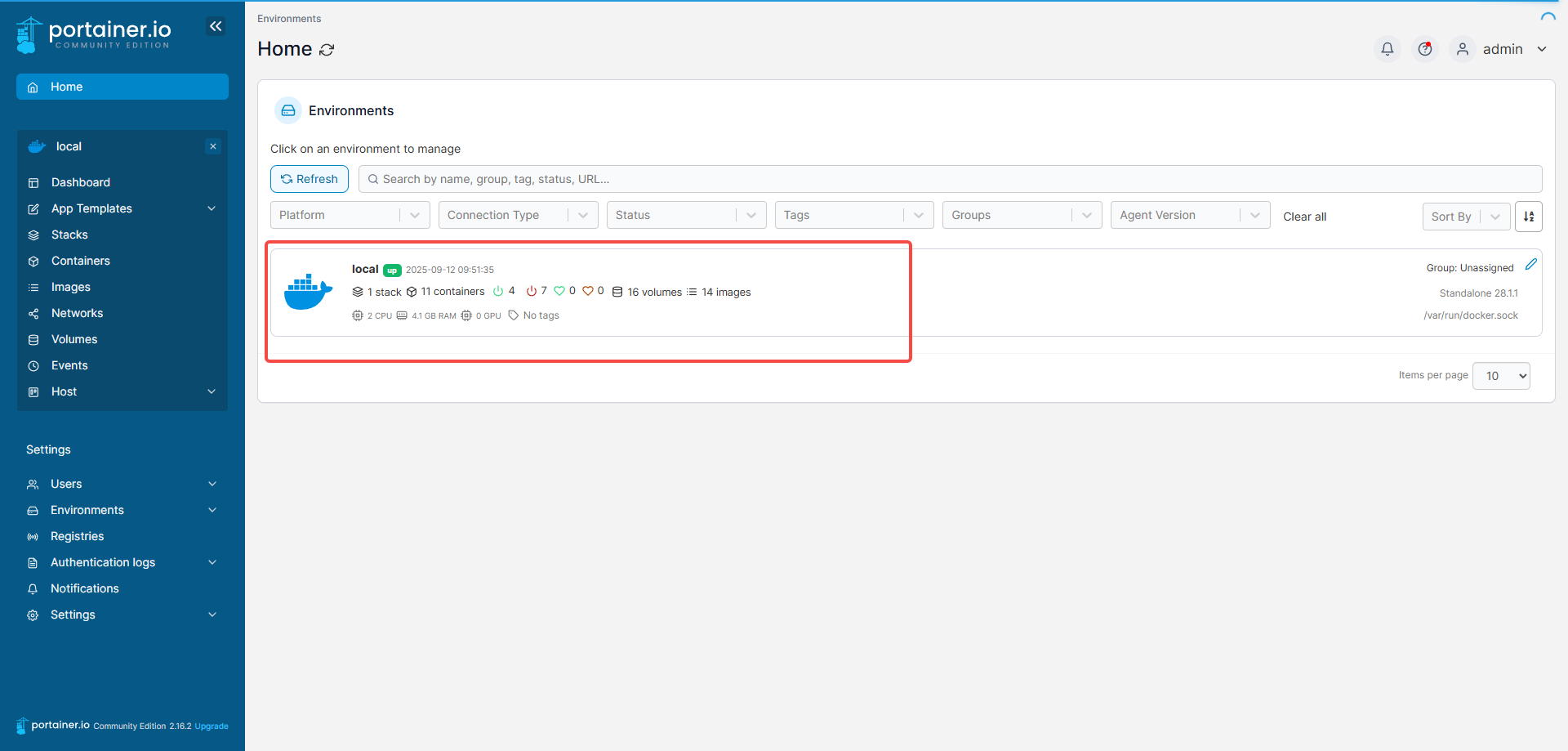
Task: Click the '16 volumes' database icon
Action: (x=617, y=292)
